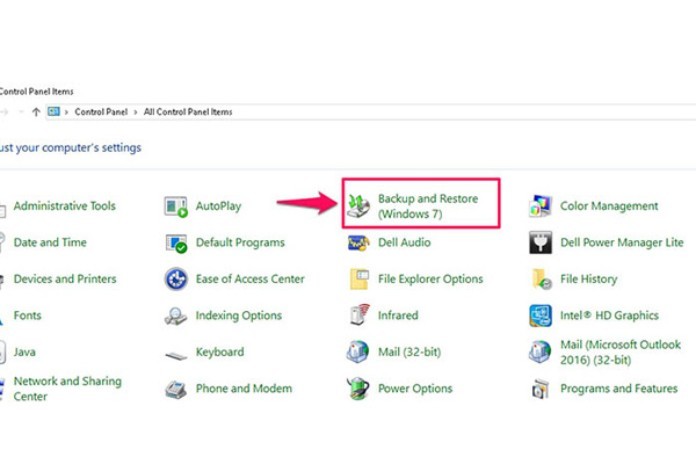Viewport: 696px width, 464px height.
Task: Select Phone and Modem text link
Action: (x=244, y=389)
